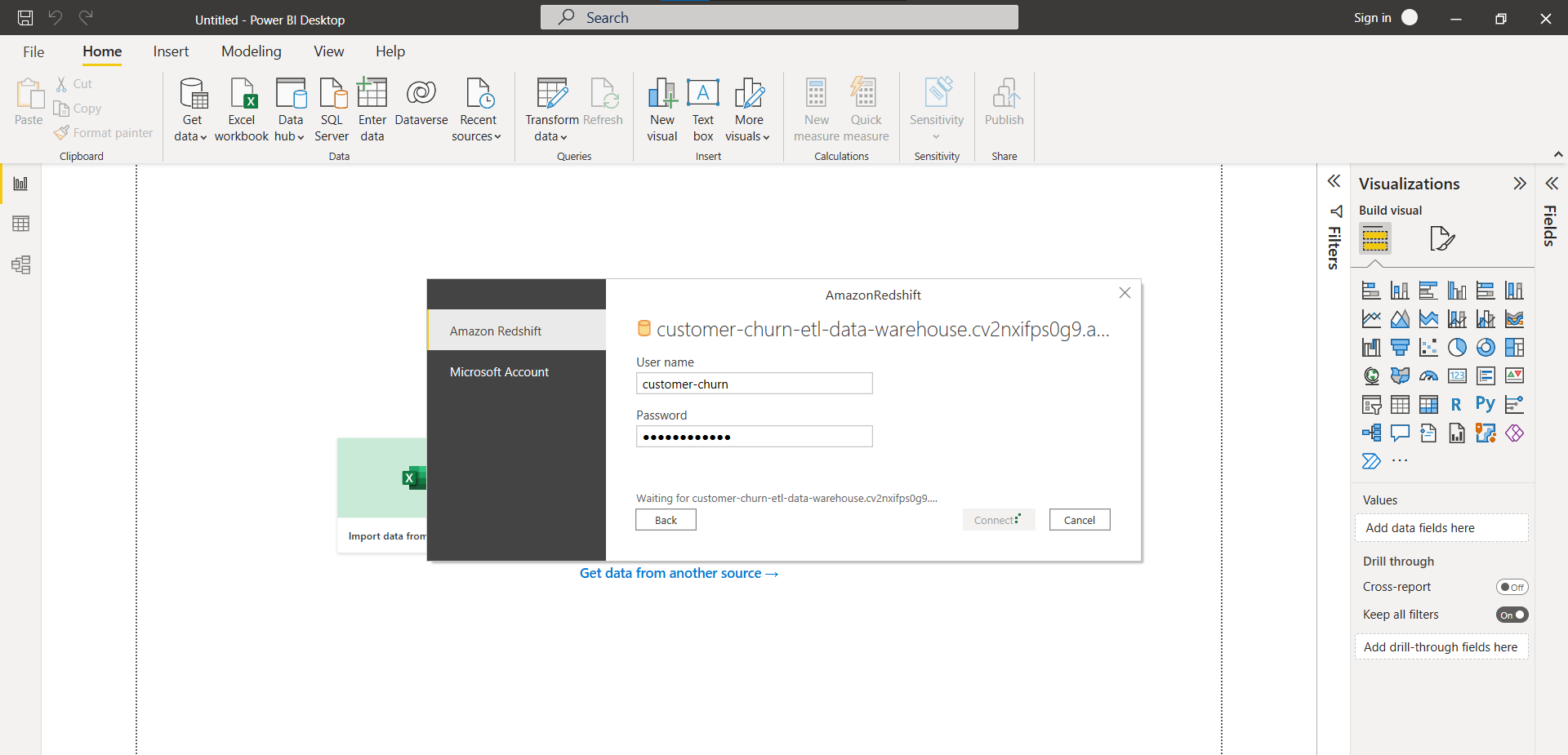This screenshot has width=1568, height=755.
Task: Expand the Filters pane
Action: coord(1334,181)
